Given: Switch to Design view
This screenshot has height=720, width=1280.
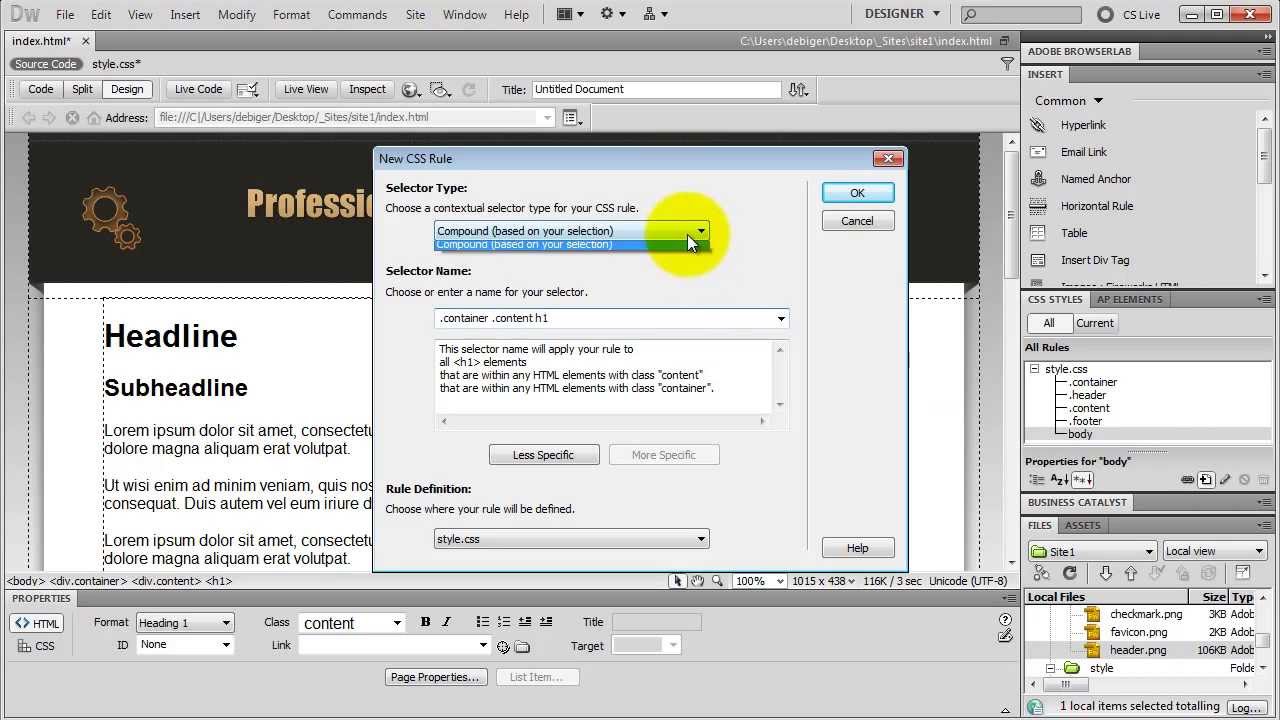Looking at the screenshot, I should tap(127, 89).
